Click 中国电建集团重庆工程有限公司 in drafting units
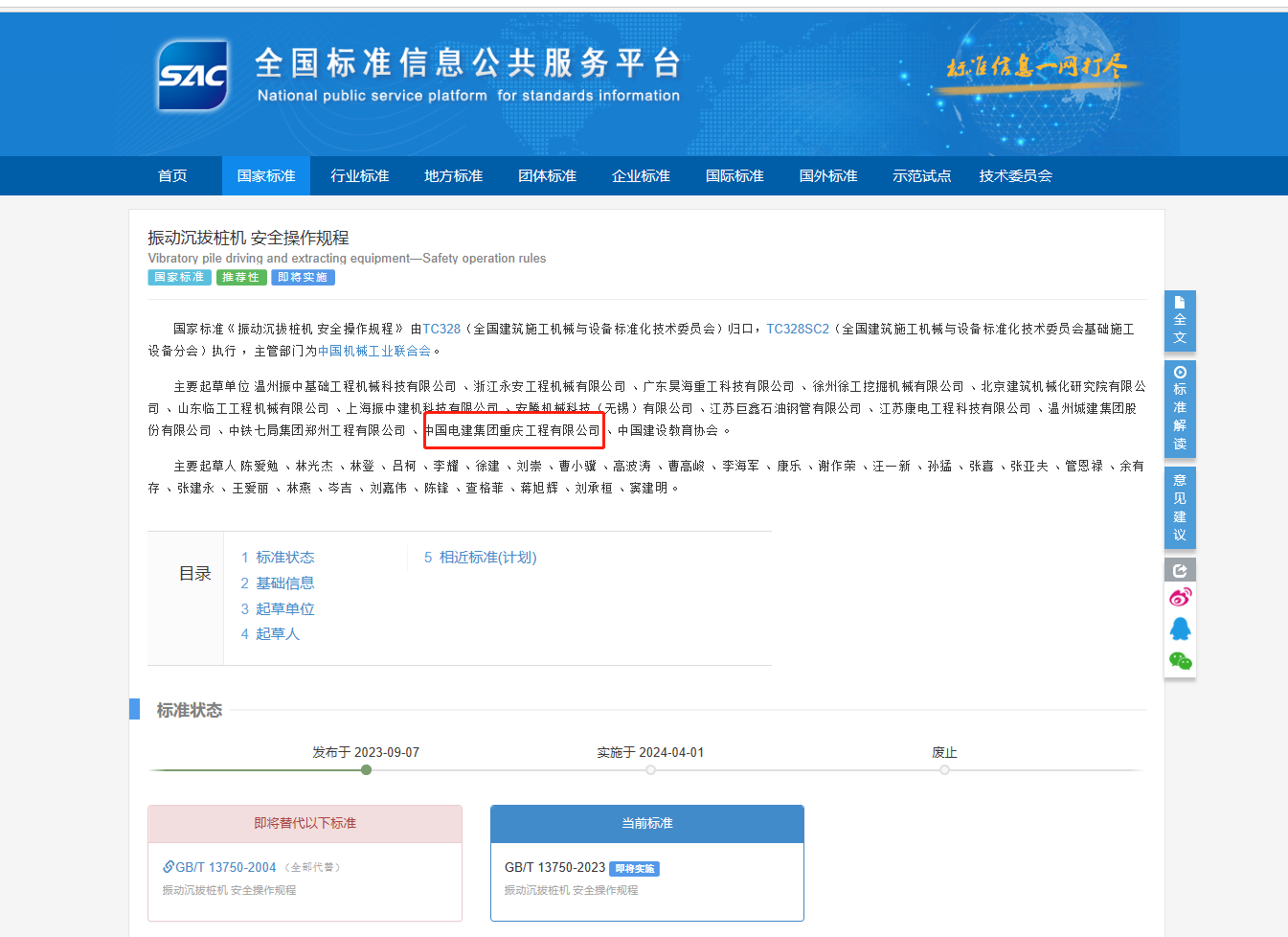This screenshot has width=1288, height=937. [x=513, y=430]
